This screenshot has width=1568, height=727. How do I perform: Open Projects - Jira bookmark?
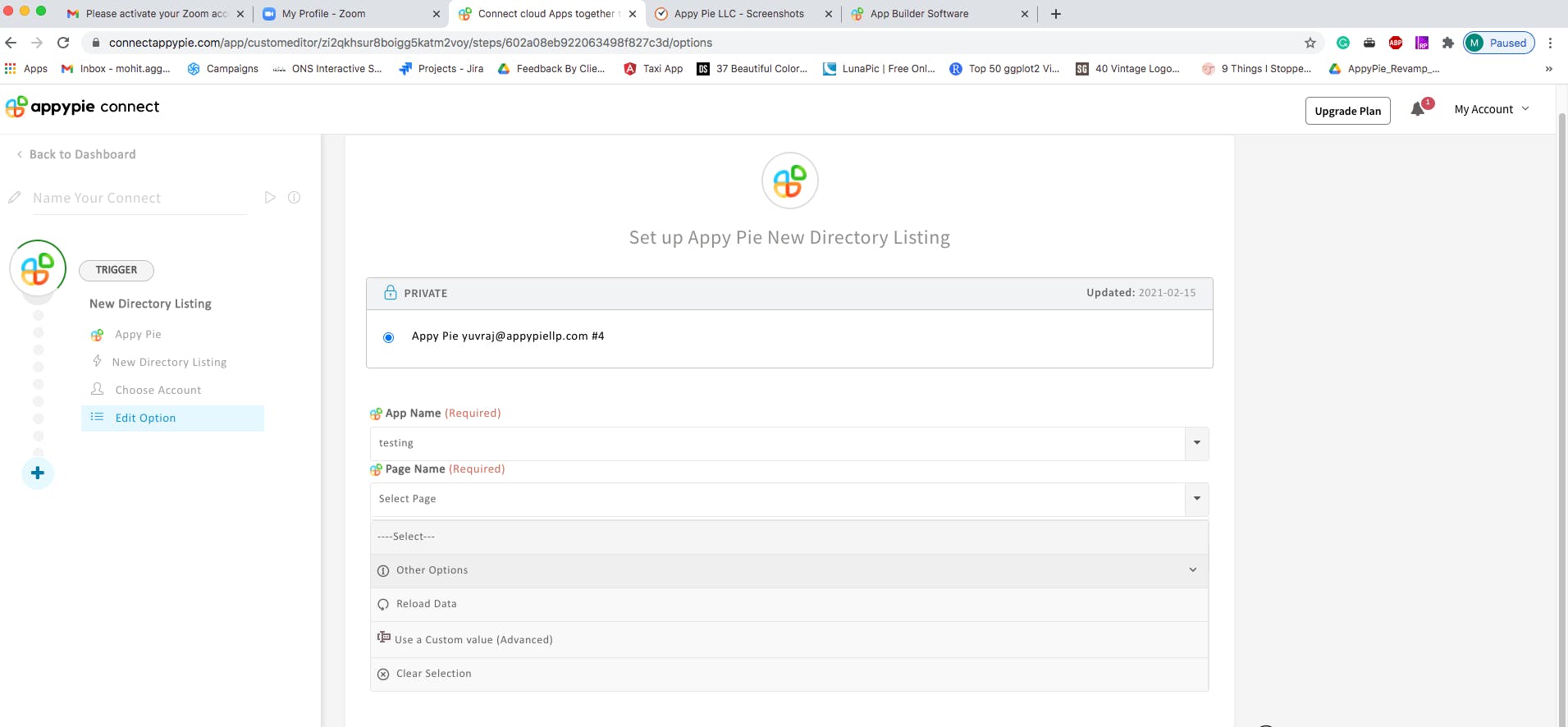tap(441, 69)
